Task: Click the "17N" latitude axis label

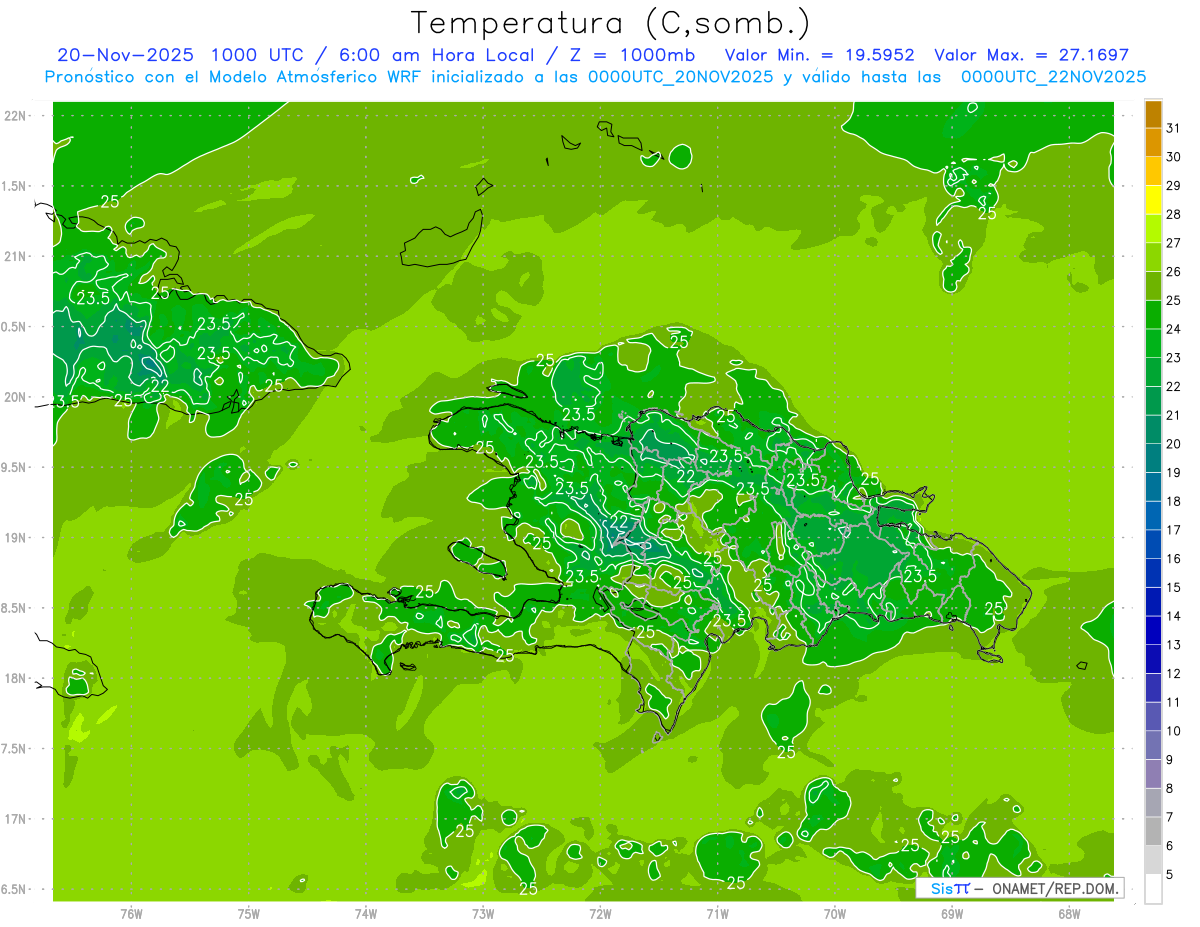Action: (x=16, y=819)
